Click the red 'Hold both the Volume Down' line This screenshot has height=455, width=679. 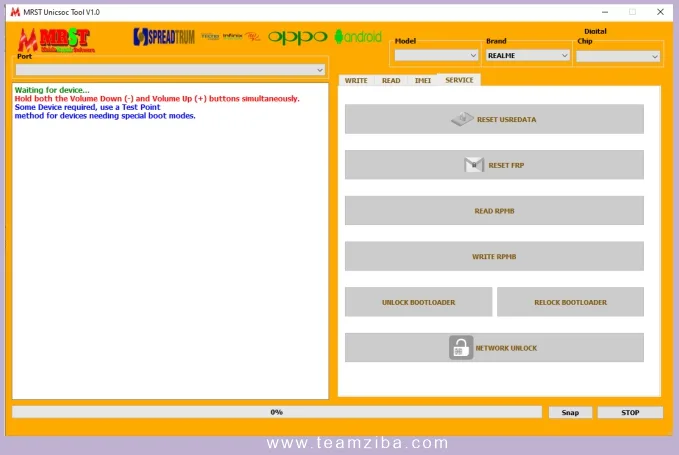[x=157, y=99]
